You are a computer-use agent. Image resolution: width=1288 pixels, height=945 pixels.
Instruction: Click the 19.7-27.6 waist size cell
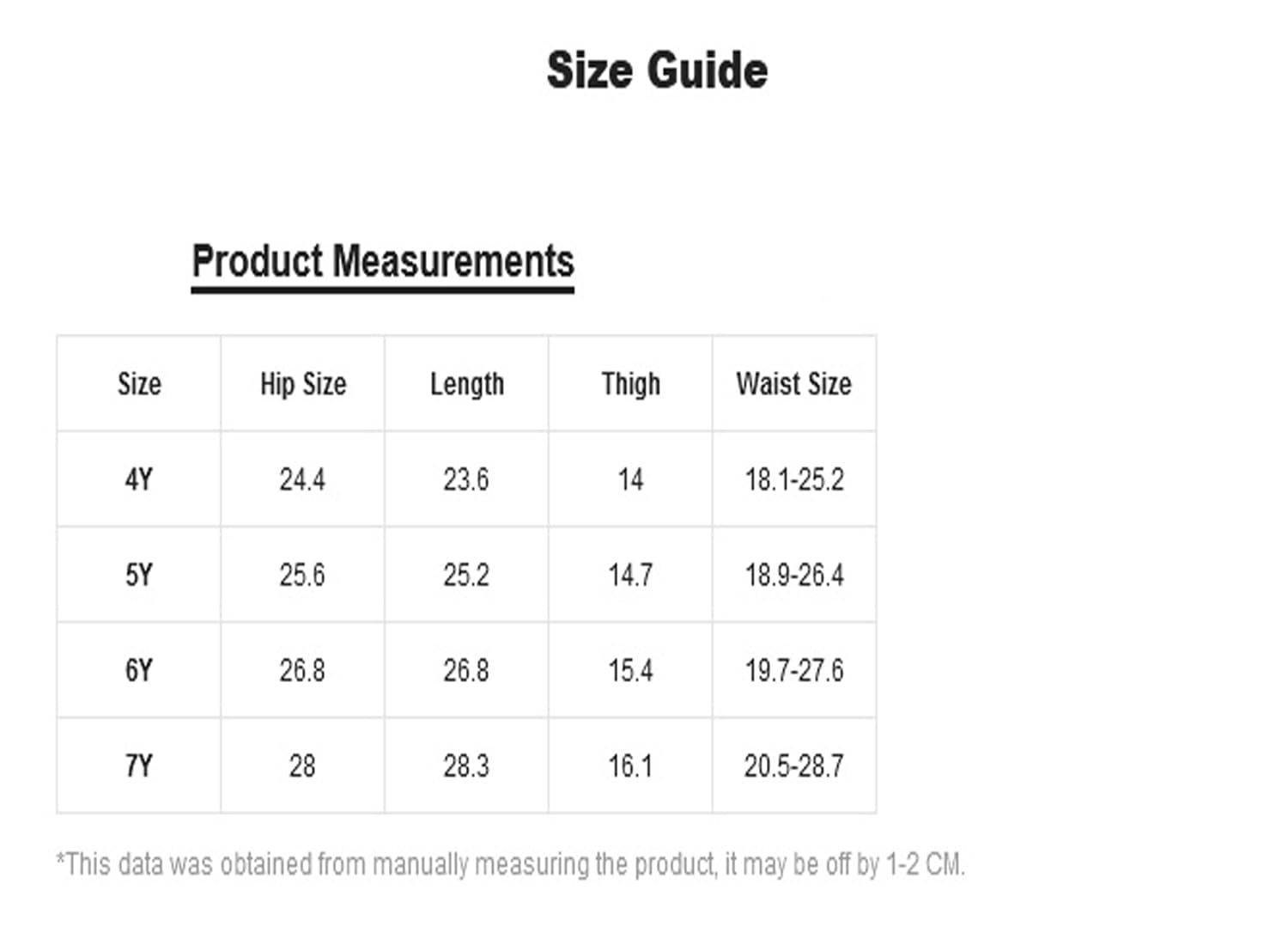[794, 670]
